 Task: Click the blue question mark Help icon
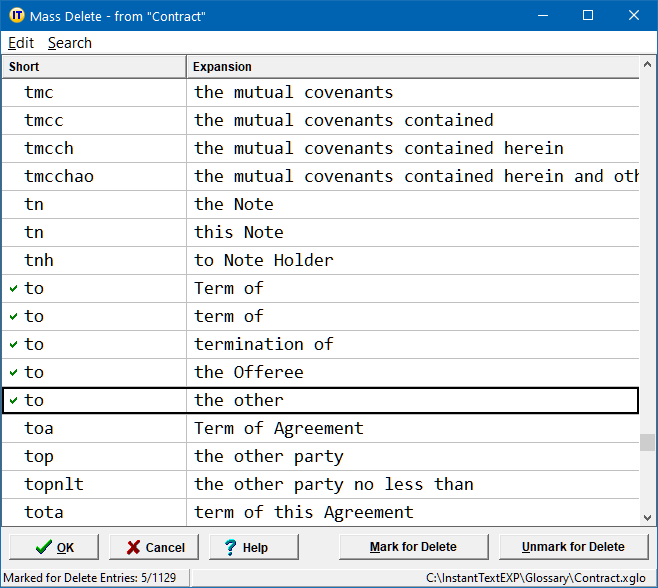230,547
